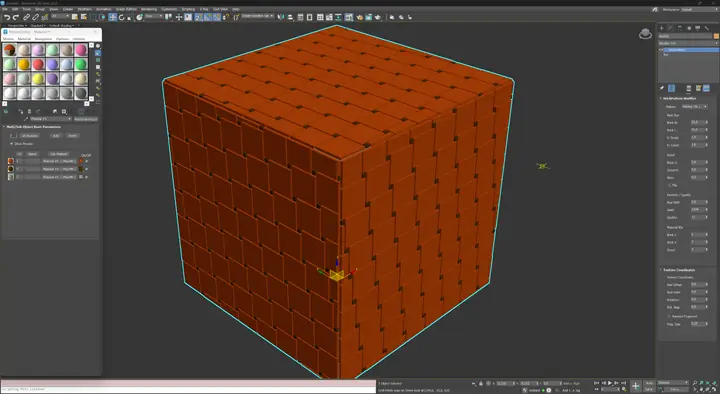Toggle the Show Preview checkbox
The height and width of the screenshot is (394, 720).
click(x=11, y=144)
